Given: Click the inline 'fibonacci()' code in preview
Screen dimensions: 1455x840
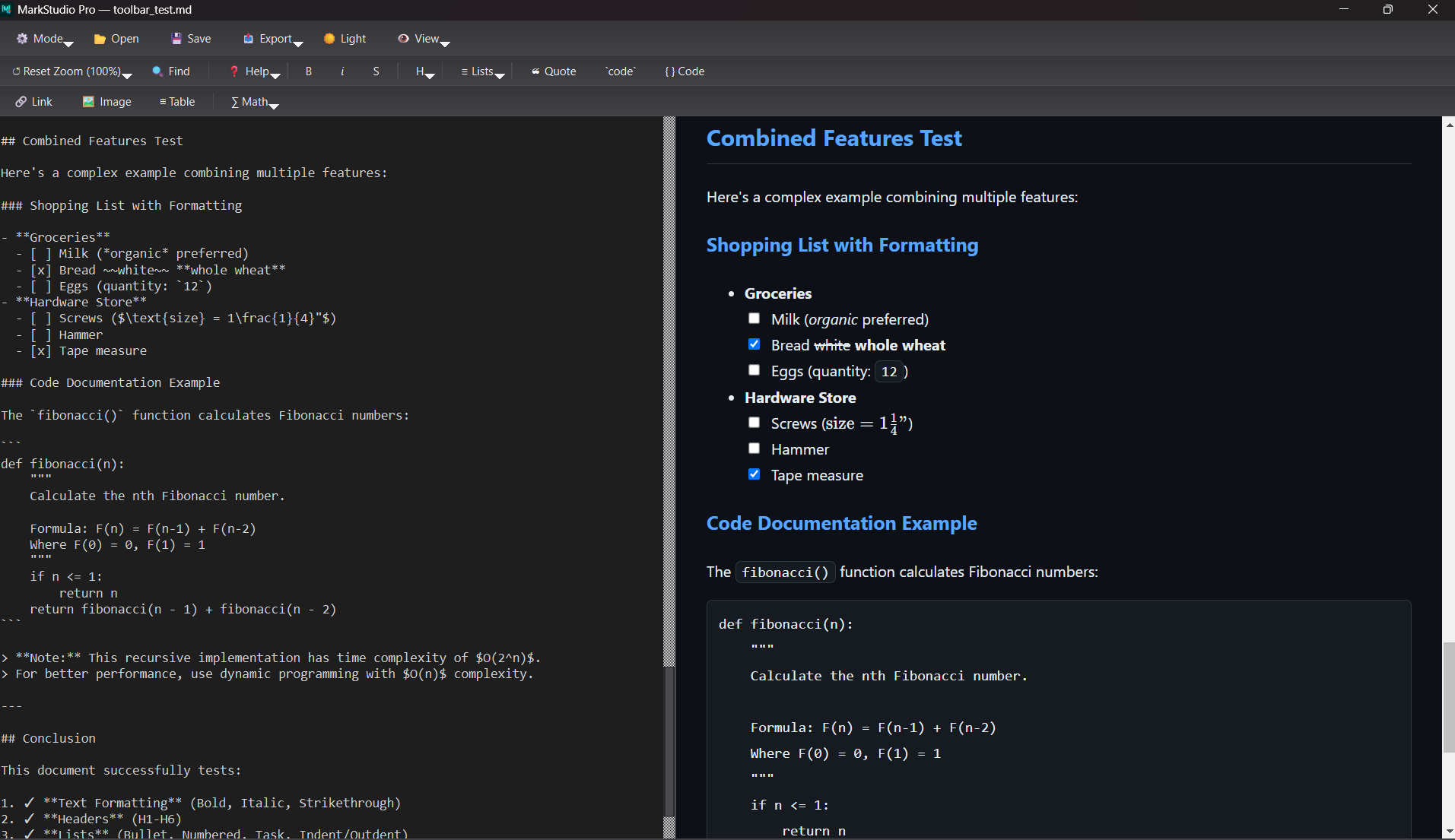Looking at the screenshot, I should pyautogui.click(x=786, y=572).
